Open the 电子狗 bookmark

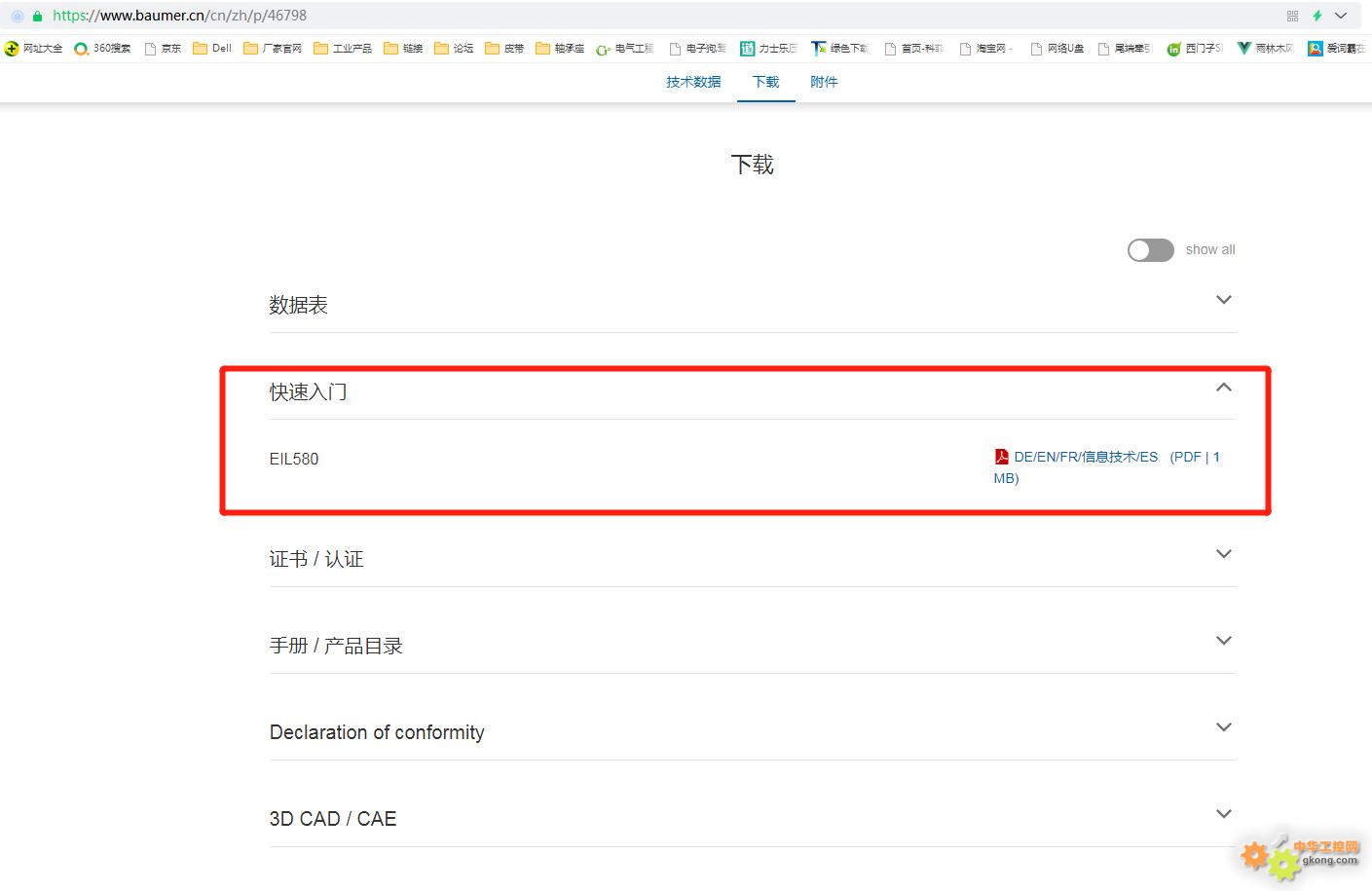[x=697, y=48]
